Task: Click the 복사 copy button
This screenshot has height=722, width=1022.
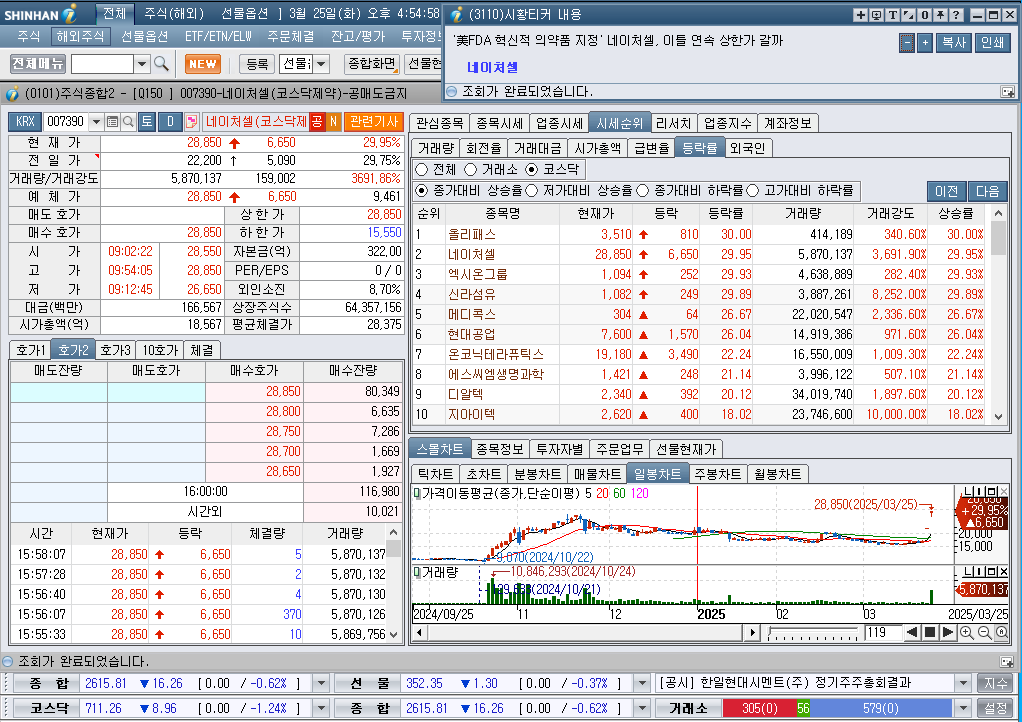Action: click(954, 43)
